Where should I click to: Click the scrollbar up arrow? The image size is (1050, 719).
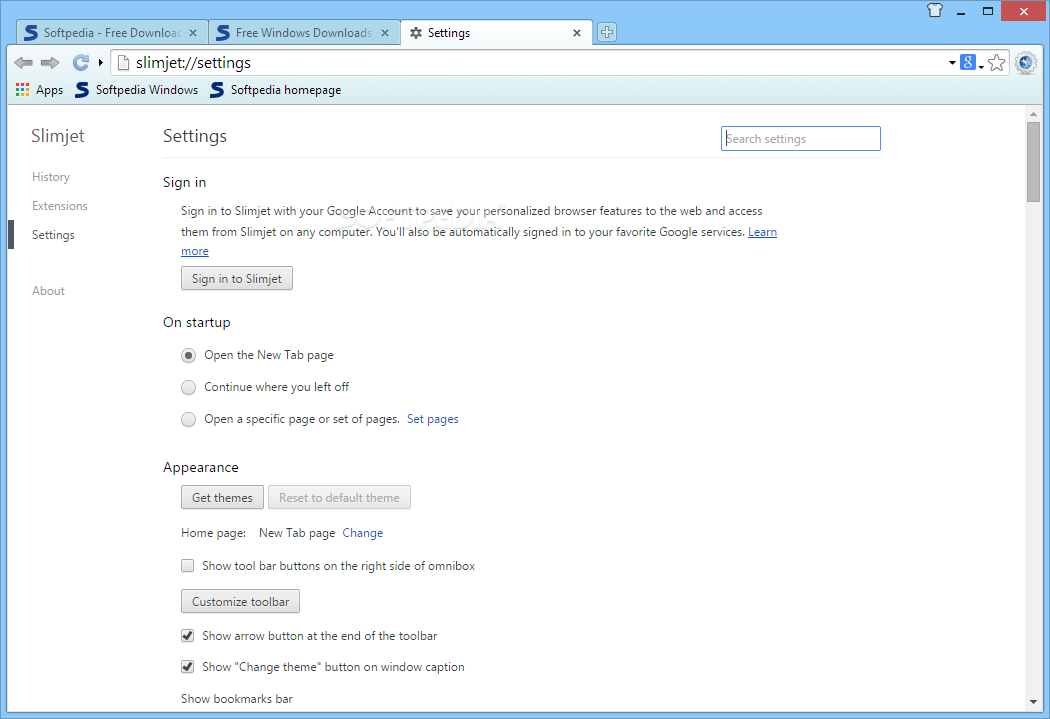pyautogui.click(x=1033, y=114)
